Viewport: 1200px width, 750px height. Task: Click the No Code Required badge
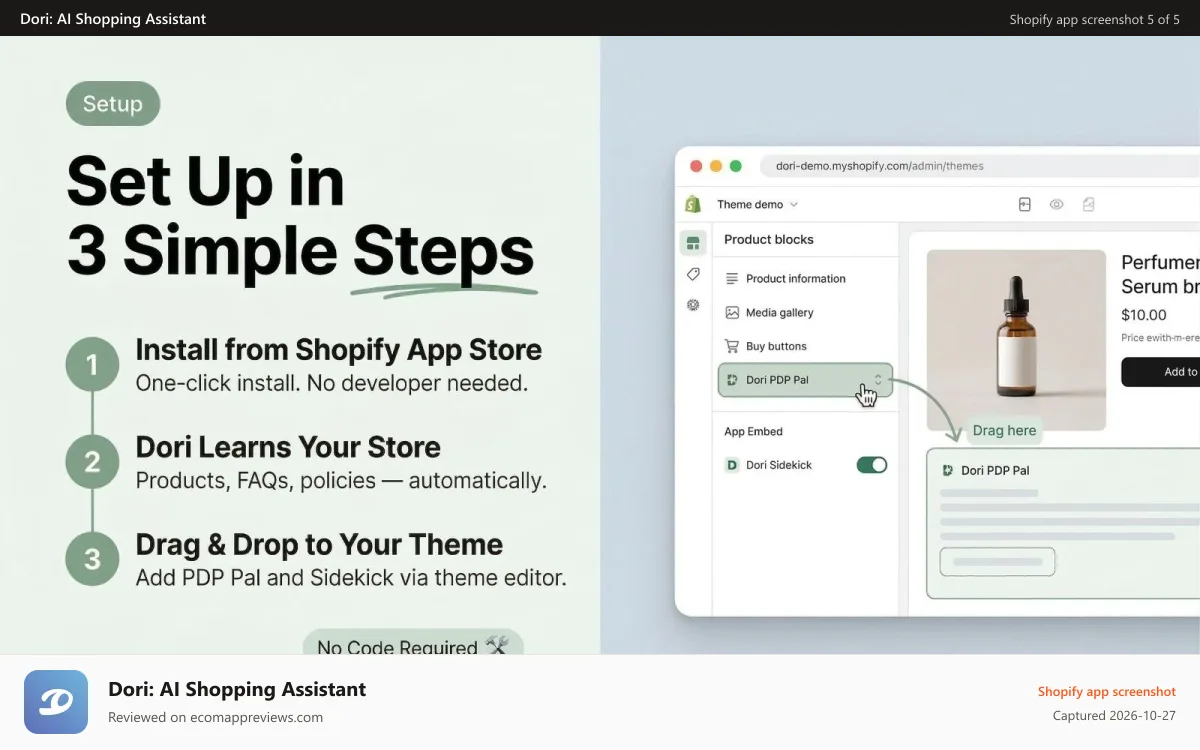tap(413, 642)
